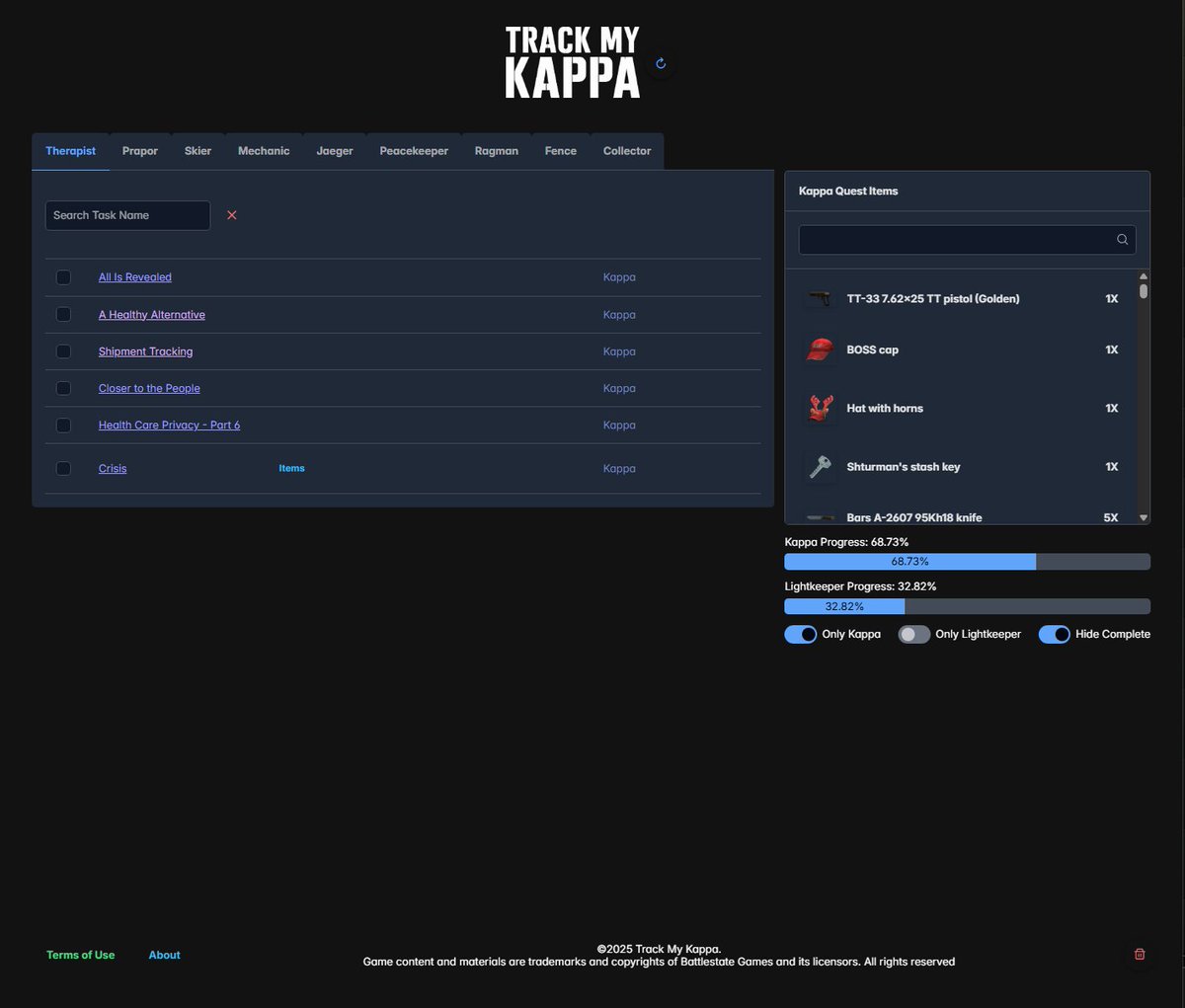Click the Shturman's stash key icon
Image resolution: width=1185 pixels, height=1008 pixels.
820,467
